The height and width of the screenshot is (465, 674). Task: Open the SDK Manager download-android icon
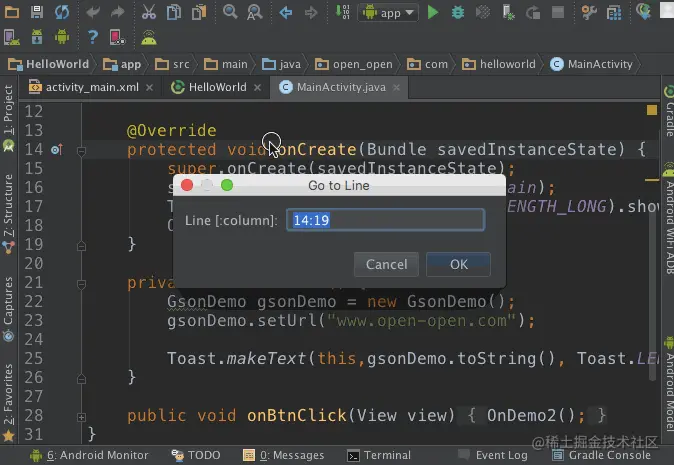pyautogui.click(x=37, y=37)
